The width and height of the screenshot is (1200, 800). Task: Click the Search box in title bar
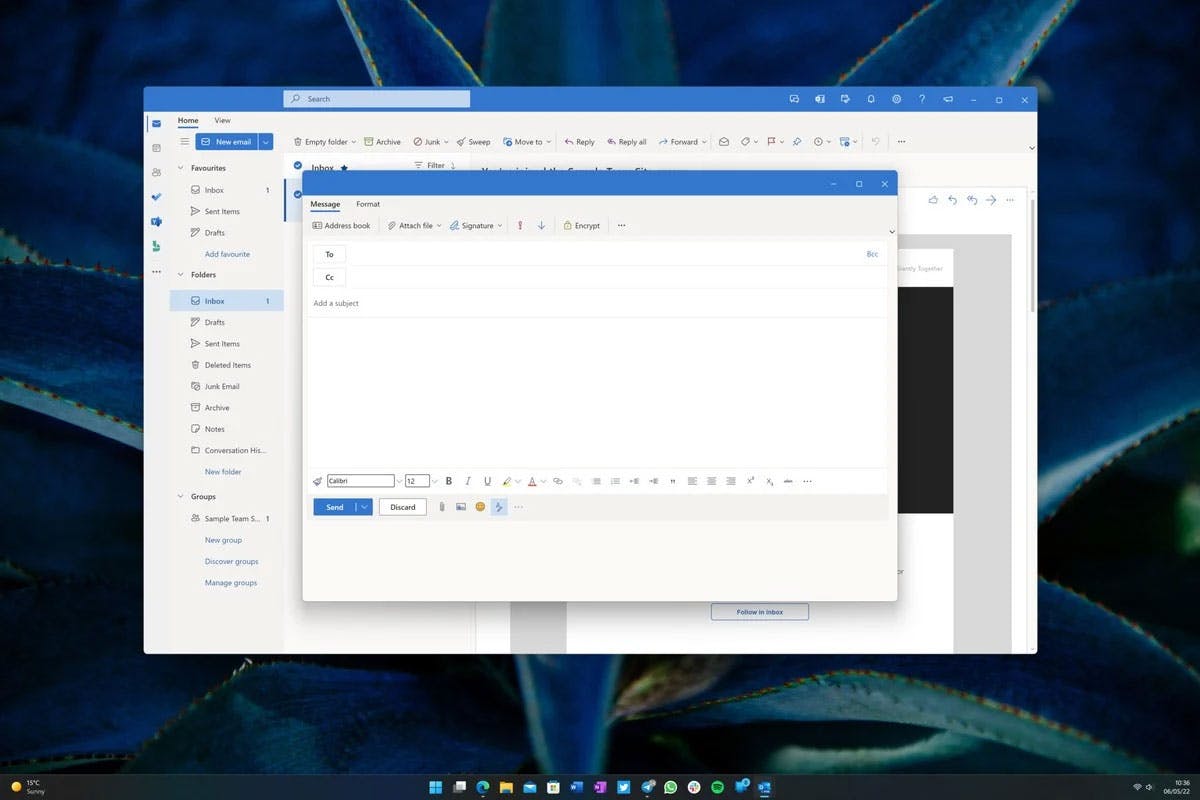click(376, 99)
